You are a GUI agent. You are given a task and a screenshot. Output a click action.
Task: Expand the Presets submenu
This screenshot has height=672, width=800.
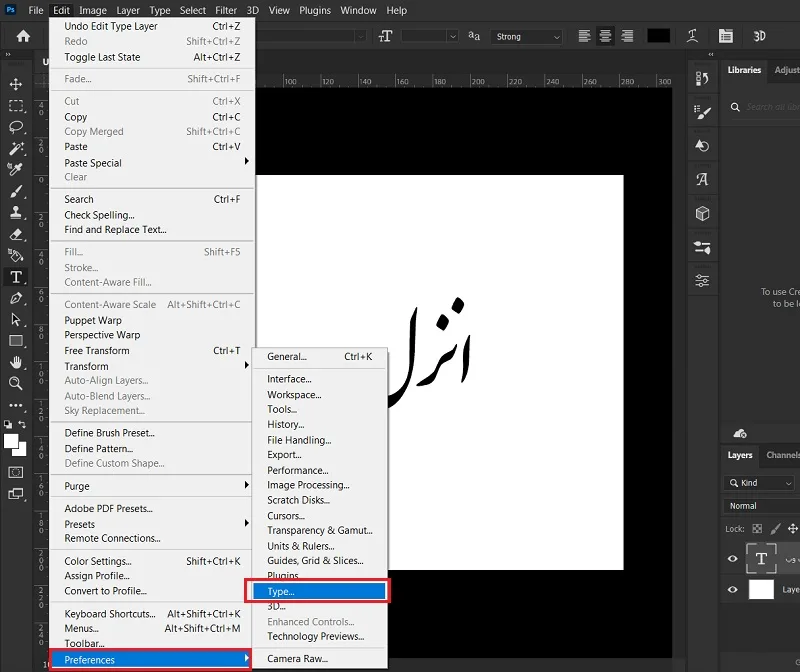tap(152, 524)
